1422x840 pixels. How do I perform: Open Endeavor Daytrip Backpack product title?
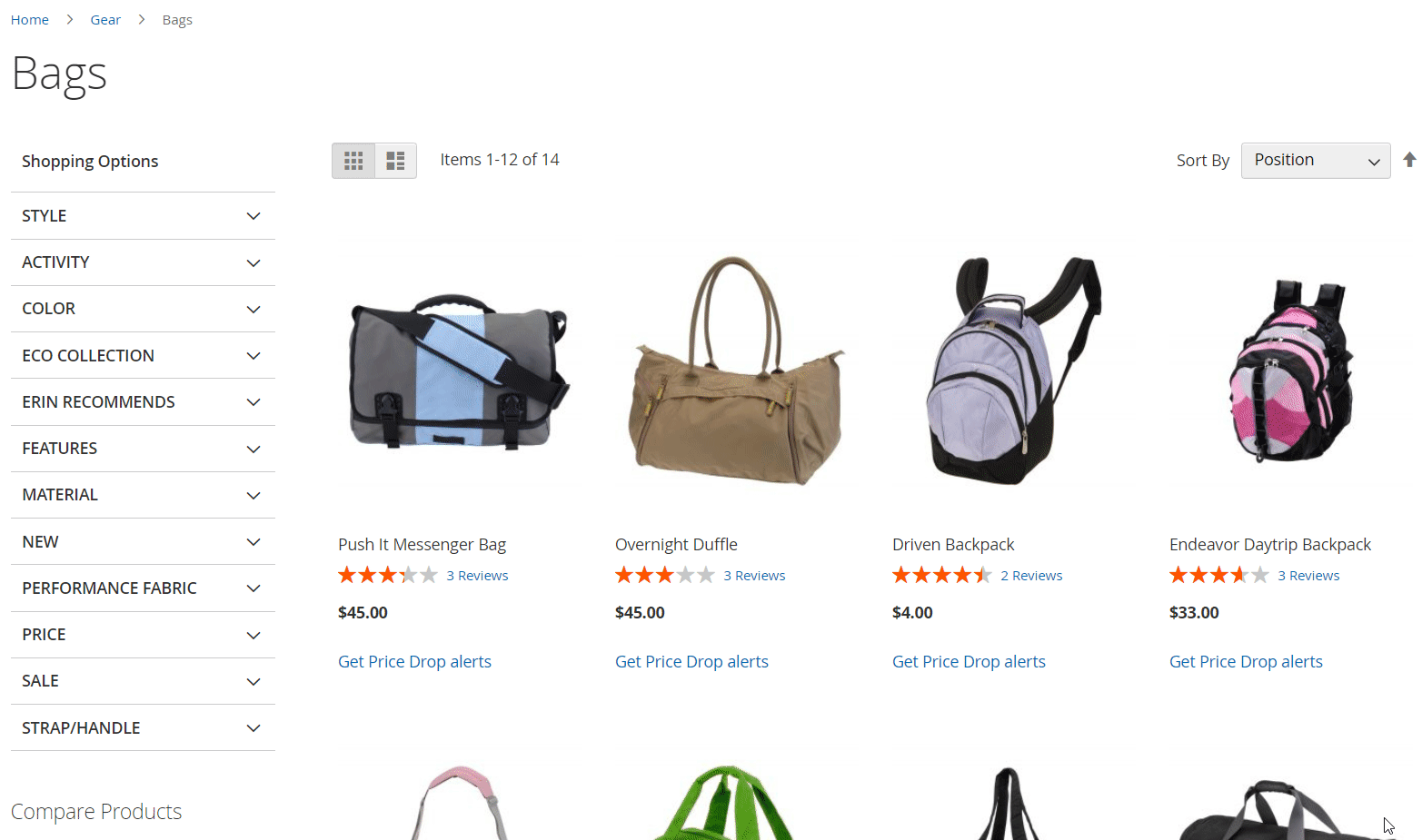point(1270,545)
